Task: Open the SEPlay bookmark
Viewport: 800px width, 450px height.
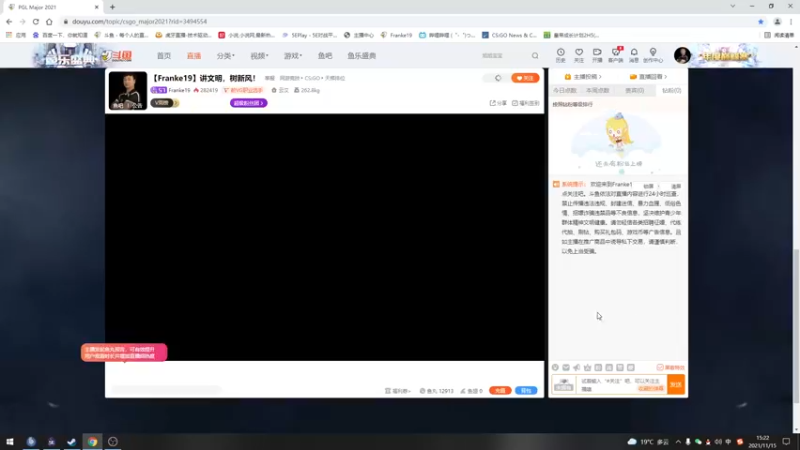Action: [310, 35]
